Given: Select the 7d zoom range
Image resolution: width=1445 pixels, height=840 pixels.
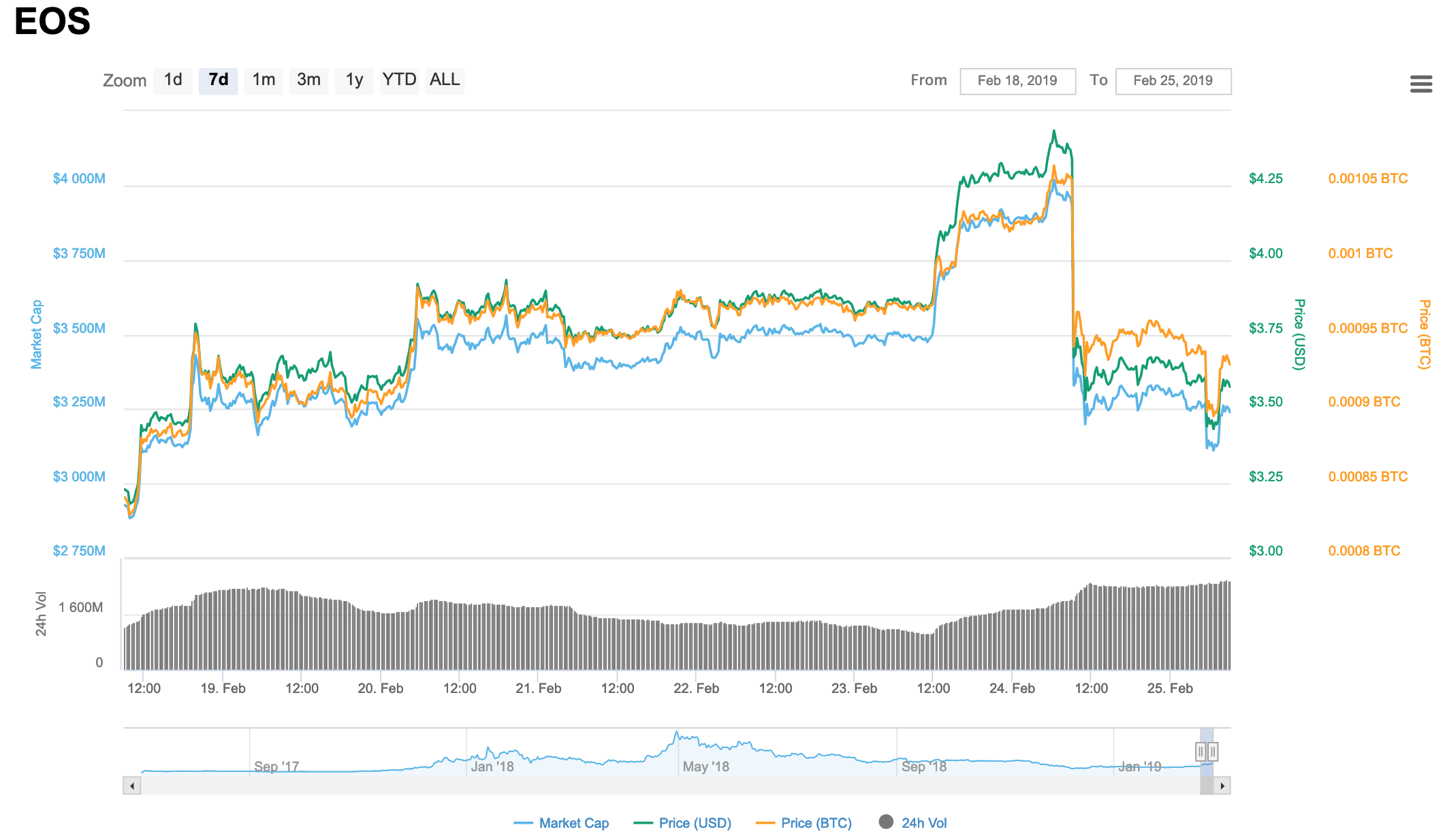Looking at the screenshot, I should 218,80.
